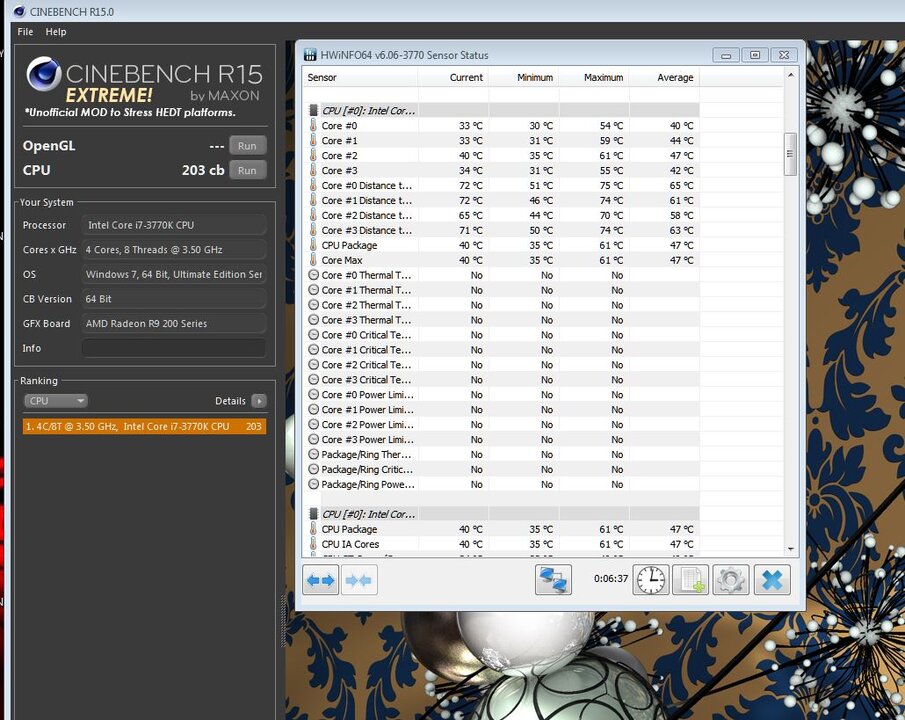Click the Processor field showing Intel Core i7-3770K
905x720 pixels.
174,225
